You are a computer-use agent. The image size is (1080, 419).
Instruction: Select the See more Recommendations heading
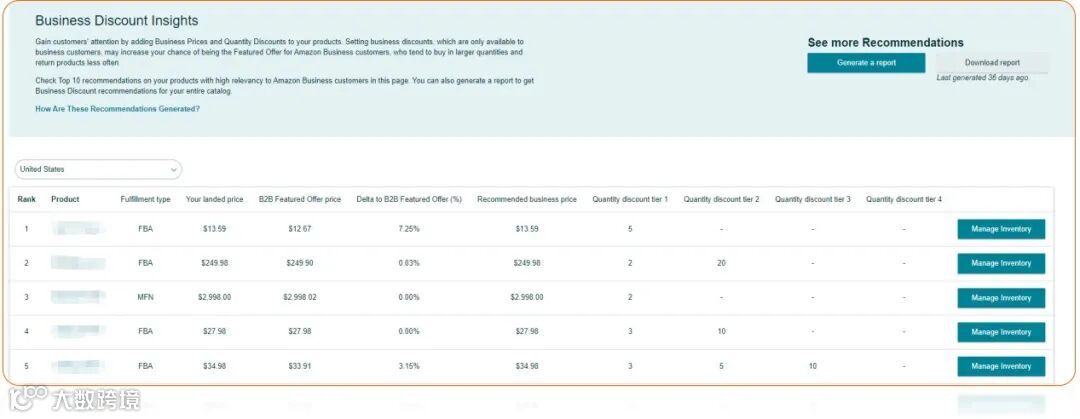click(886, 43)
